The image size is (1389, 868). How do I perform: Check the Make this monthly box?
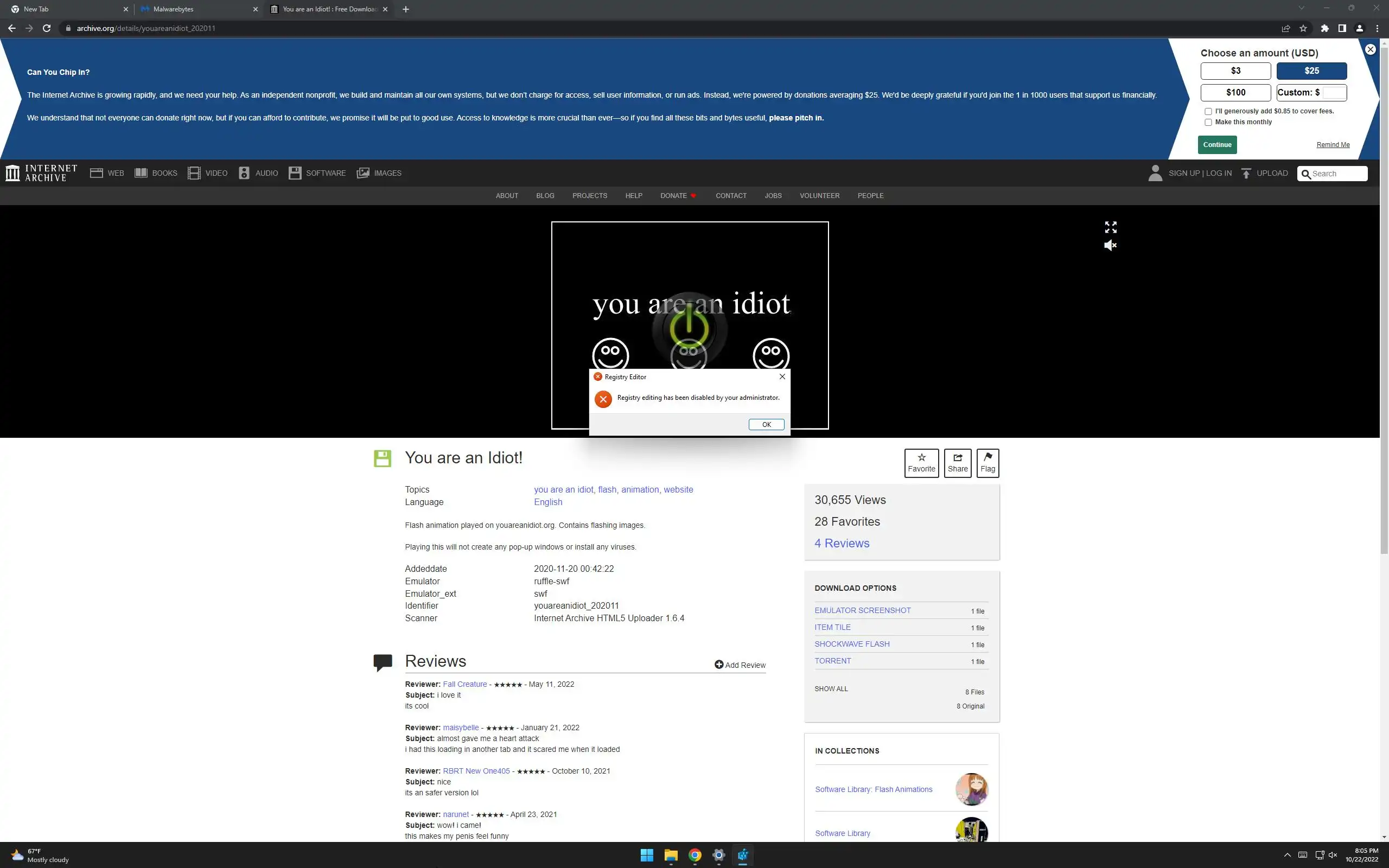[1208, 122]
